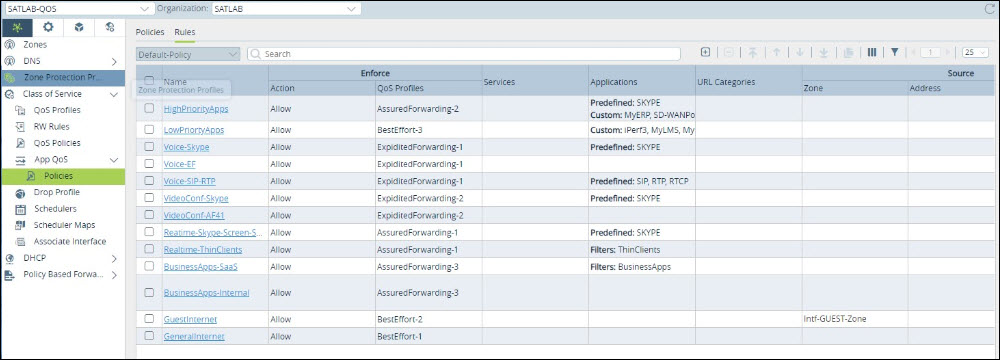Click the Drop Profile icon

click(20, 192)
